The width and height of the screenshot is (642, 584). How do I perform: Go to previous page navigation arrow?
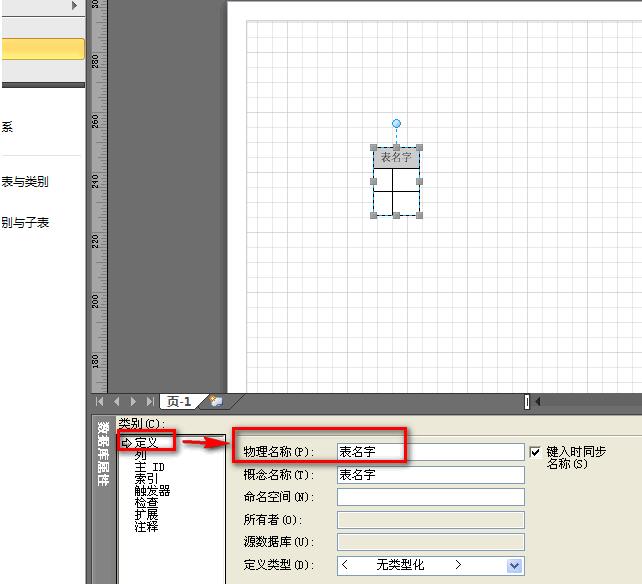(x=117, y=401)
